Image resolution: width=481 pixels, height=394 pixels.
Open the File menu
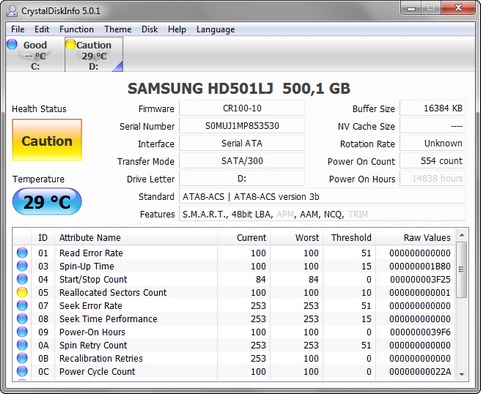18,29
